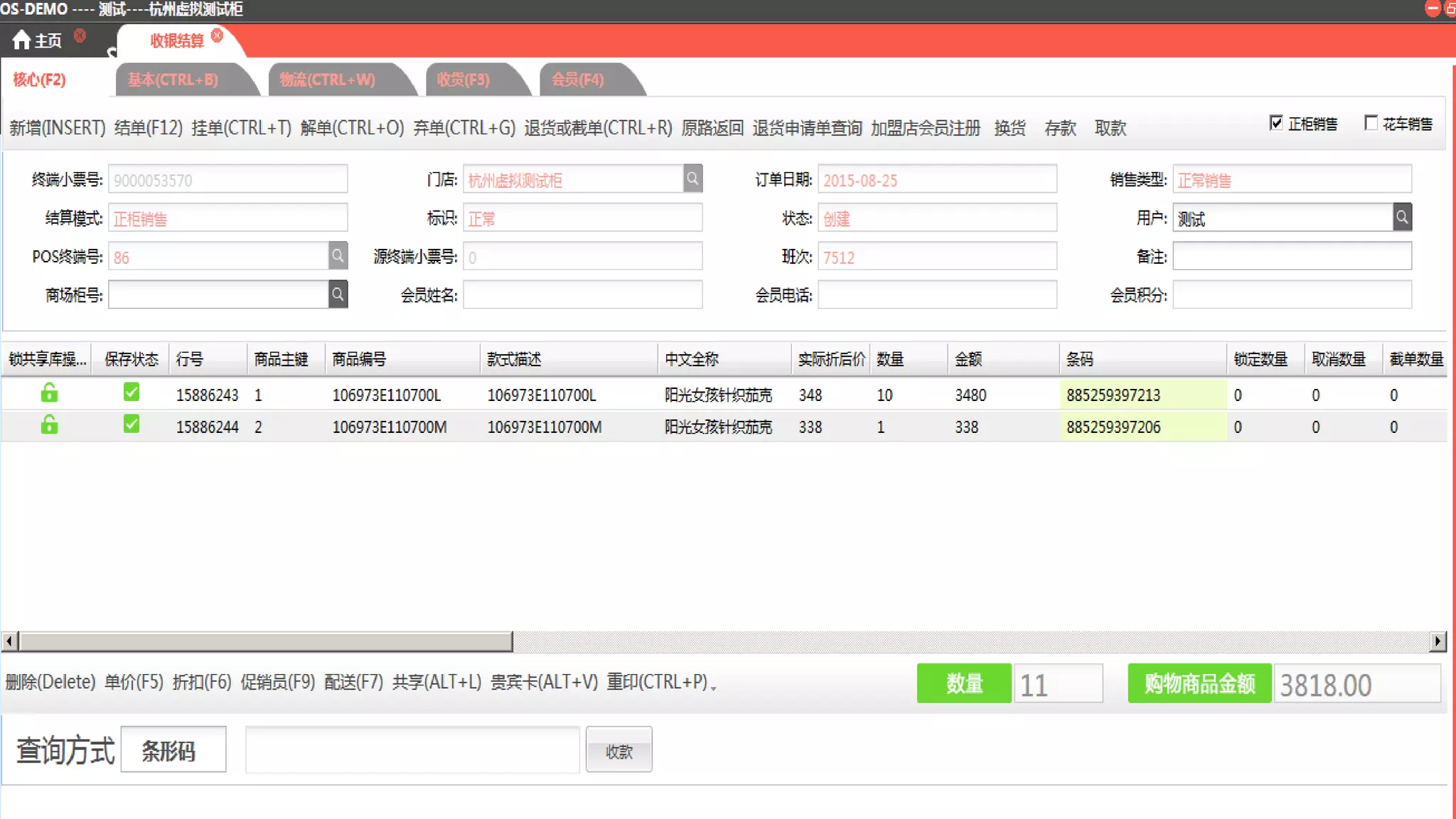The height and width of the screenshot is (819, 1456).
Task: Click the 结单(F12) command
Action: tap(148, 128)
